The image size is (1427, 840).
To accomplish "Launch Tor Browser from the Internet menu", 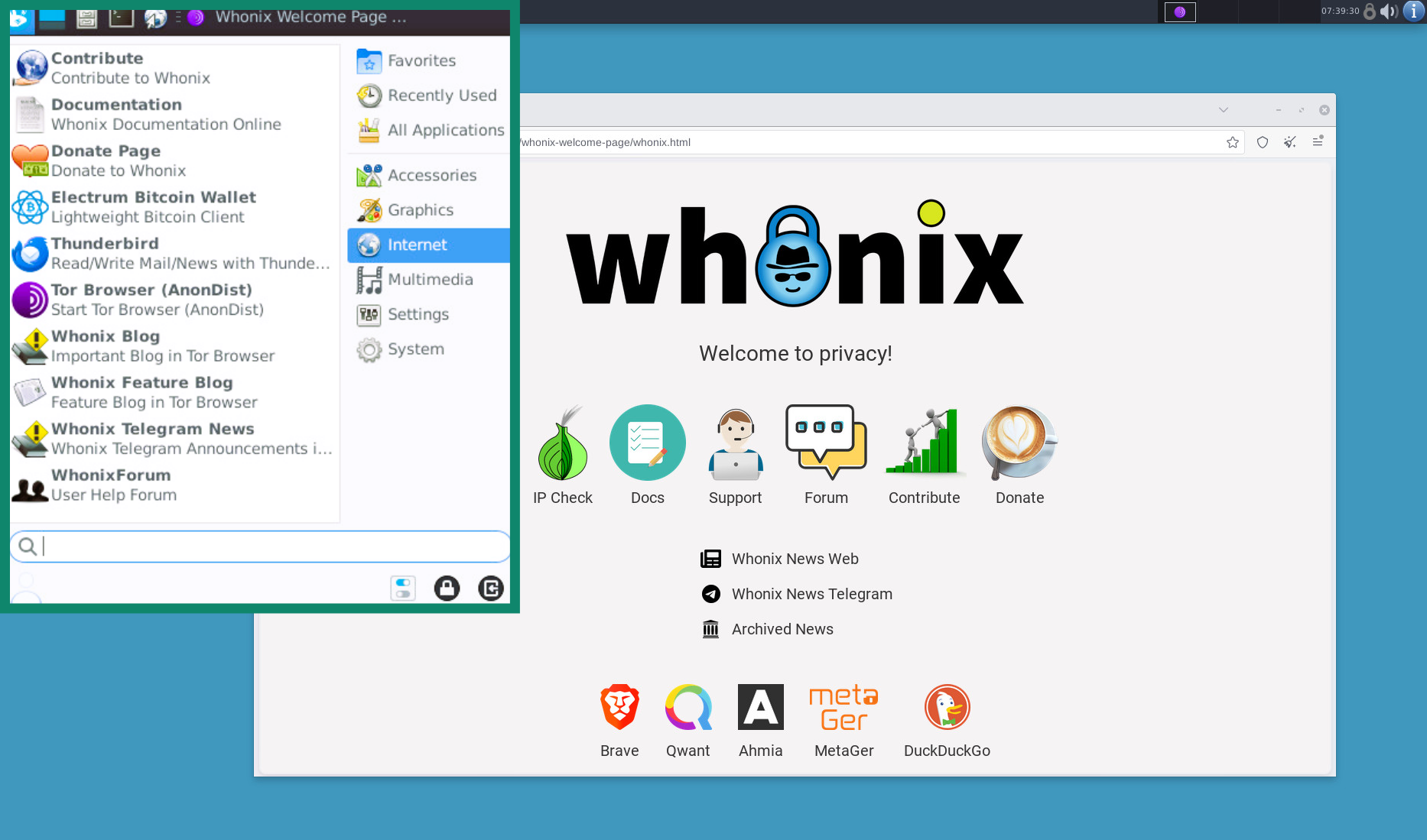I will [151, 299].
